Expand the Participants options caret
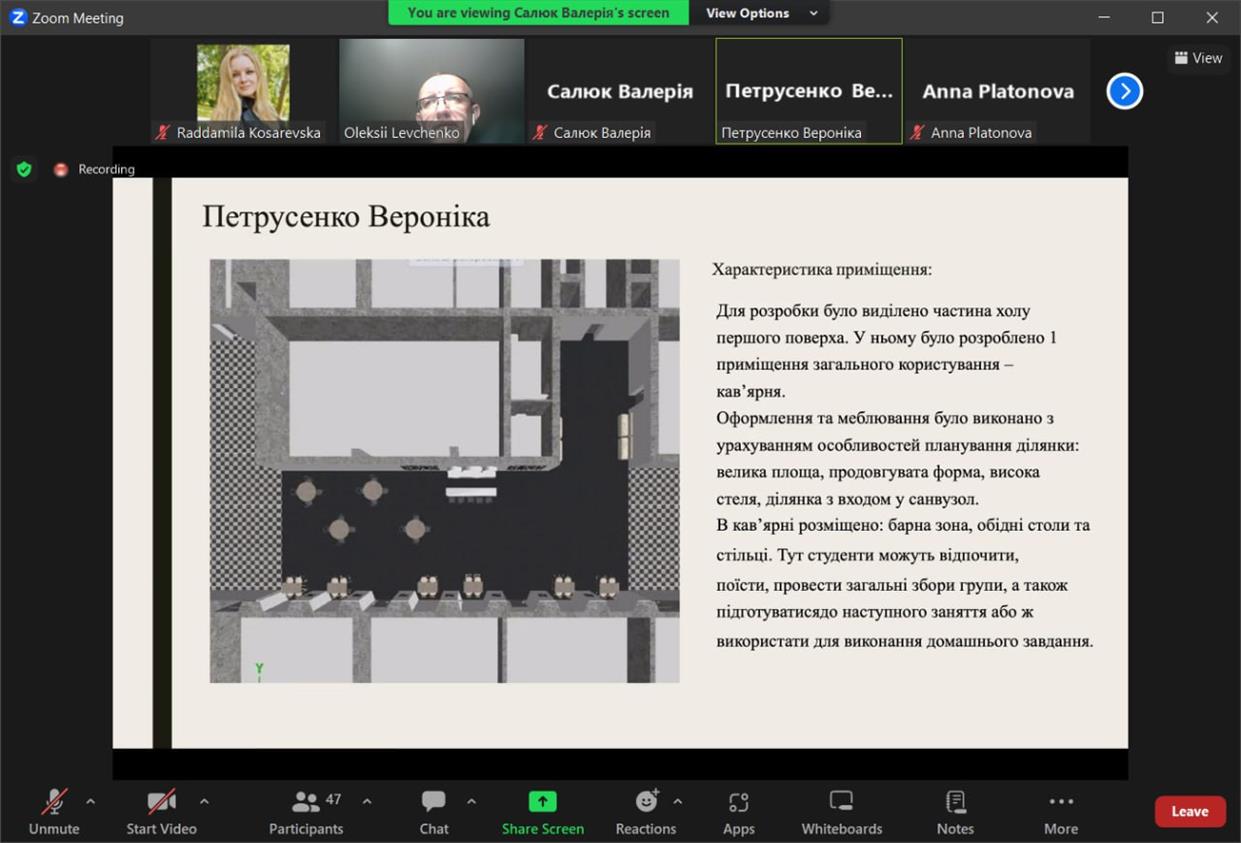The image size is (1241, 843). click(366, 801)
